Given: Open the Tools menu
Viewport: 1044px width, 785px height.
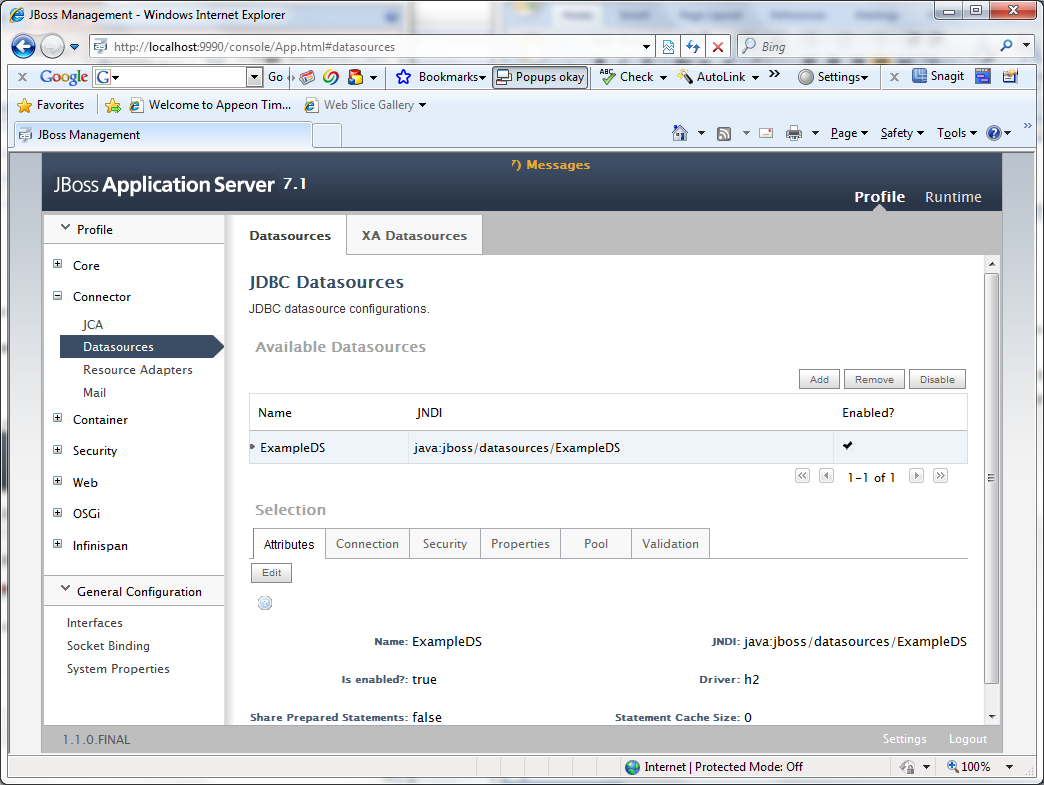Looking at the screenshot, I should point(957,133).
